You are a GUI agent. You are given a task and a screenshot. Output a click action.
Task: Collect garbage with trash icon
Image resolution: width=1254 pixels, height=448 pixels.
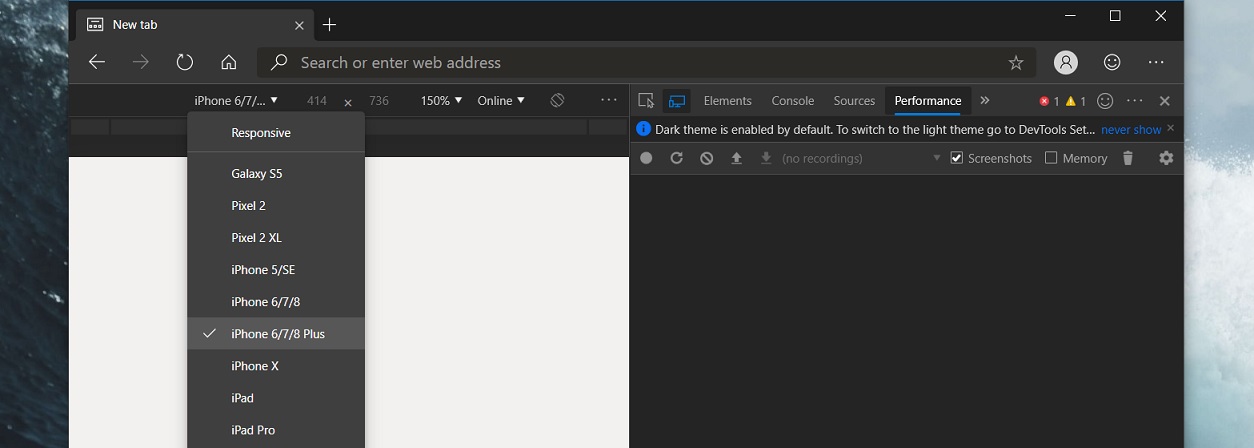(x=1128, y=158)
